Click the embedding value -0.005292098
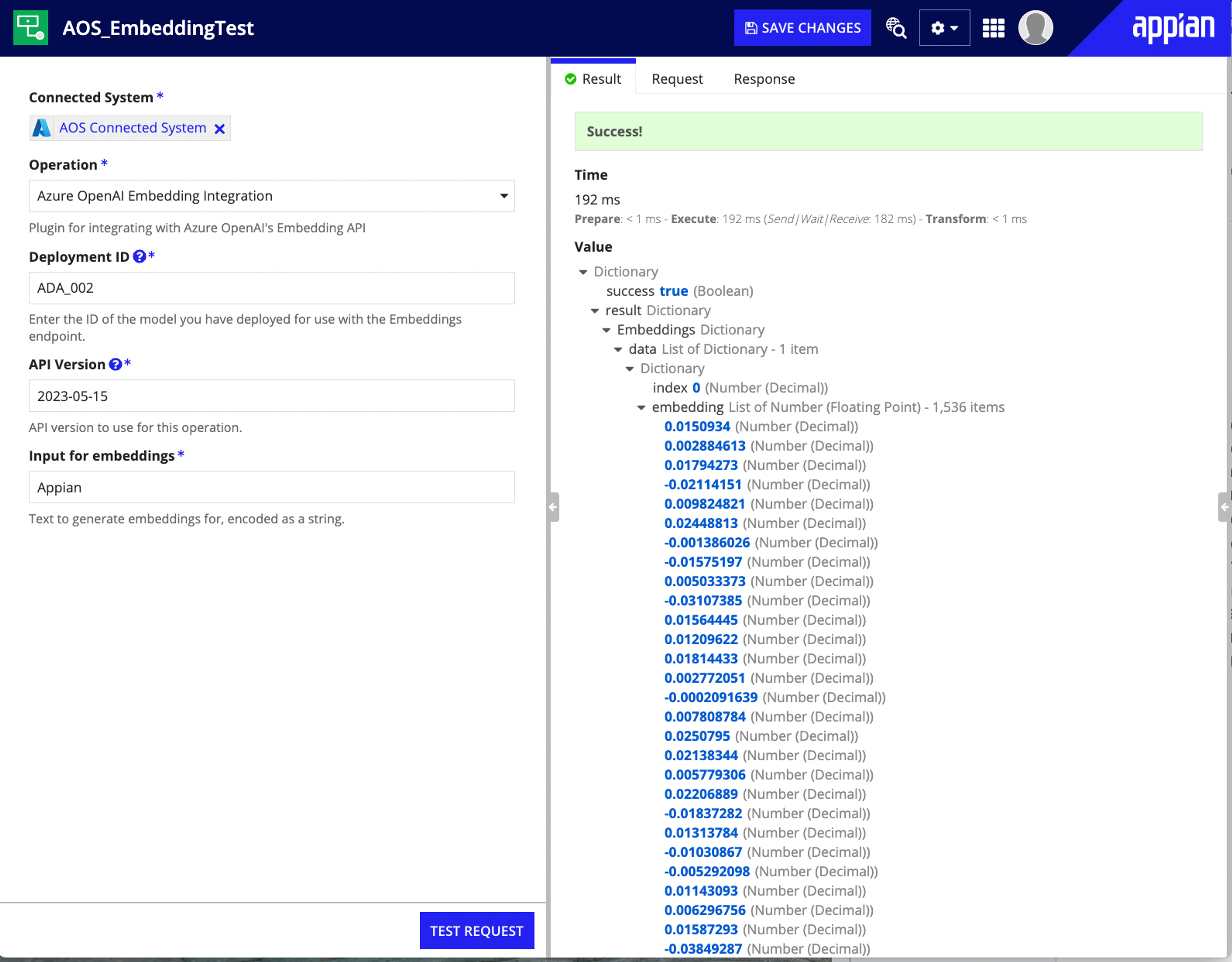 point(707,872)
